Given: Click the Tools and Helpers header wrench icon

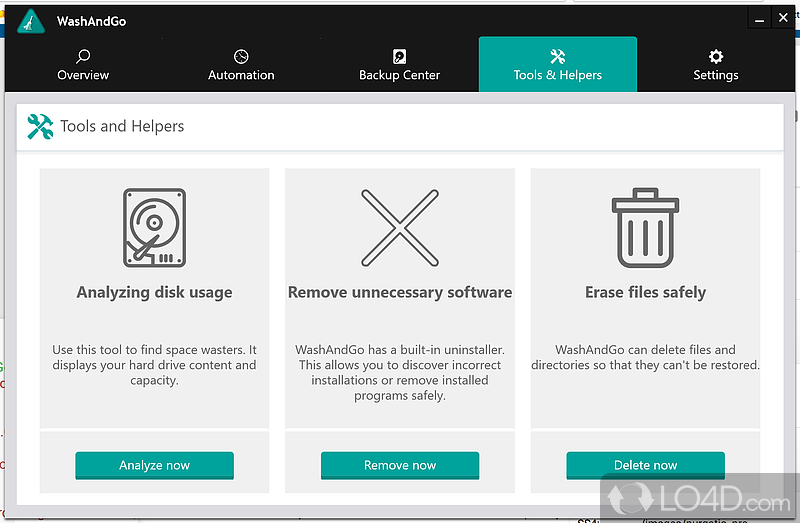Looking at the screenshot, I should click(40, 126).
